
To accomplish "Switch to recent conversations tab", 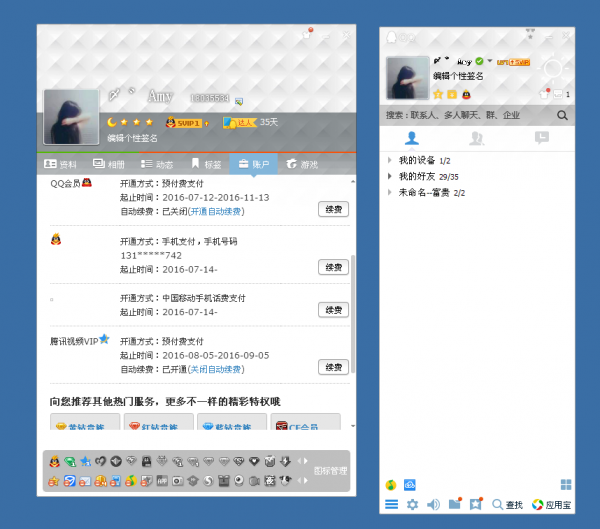I will 542,138.
